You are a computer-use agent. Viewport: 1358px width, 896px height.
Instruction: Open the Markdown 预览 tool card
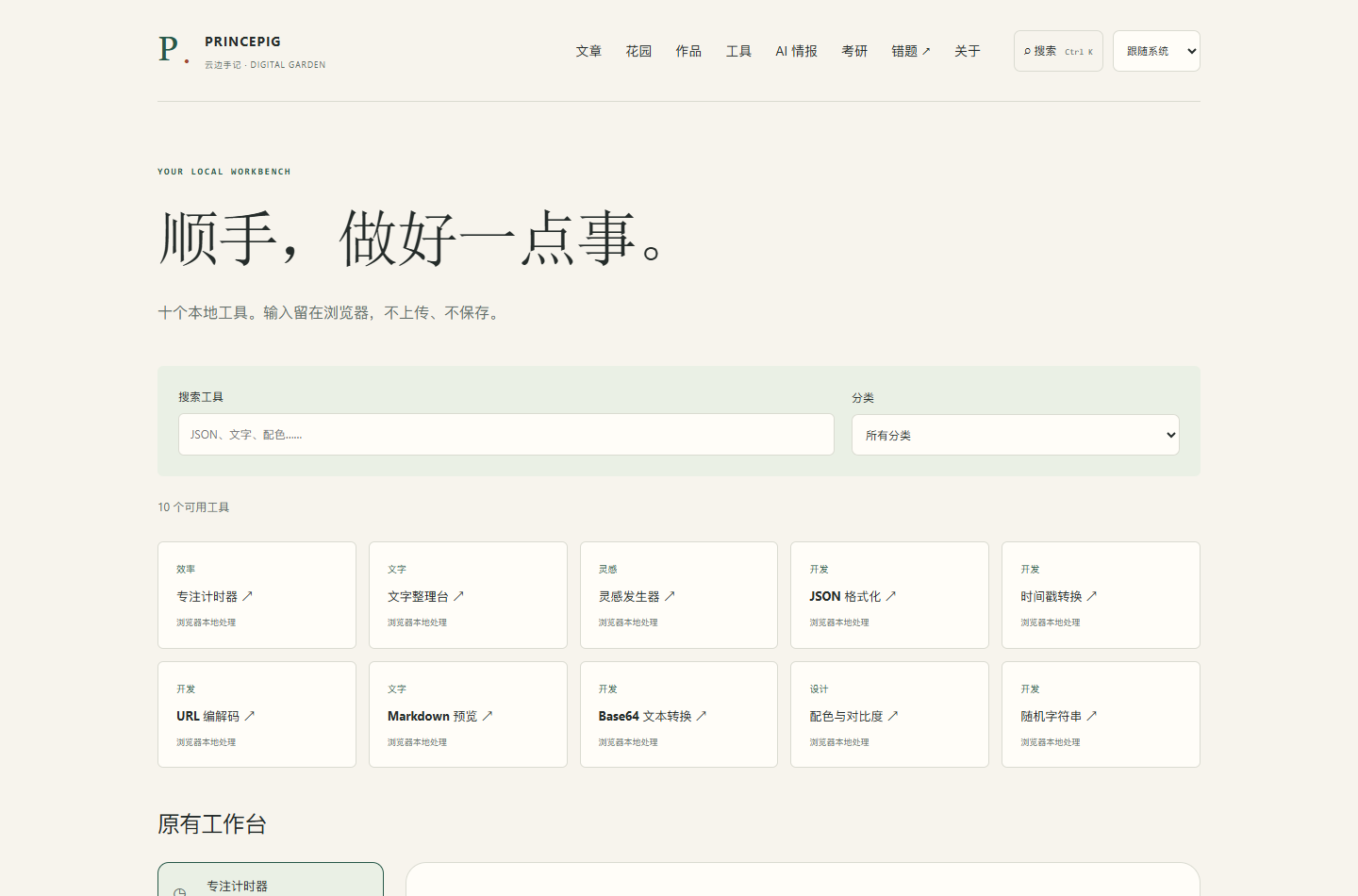tap(468, 715)
